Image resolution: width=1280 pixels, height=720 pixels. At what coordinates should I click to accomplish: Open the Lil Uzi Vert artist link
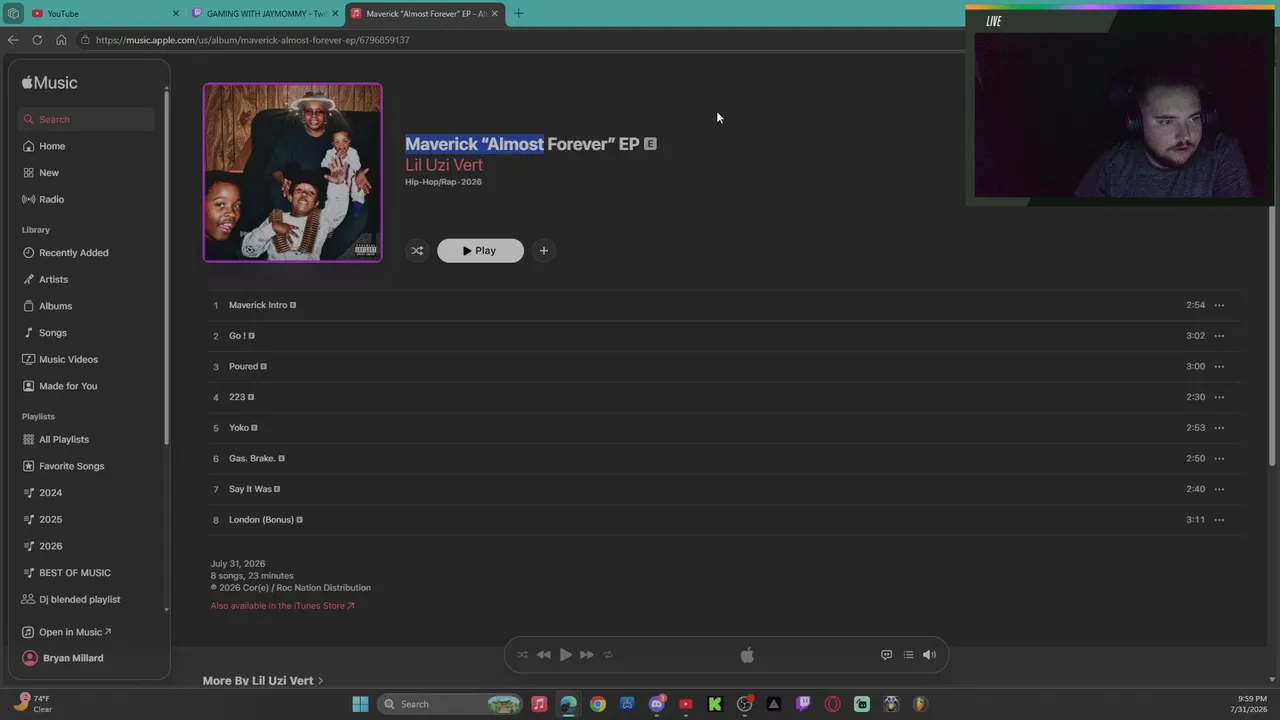[x=444, y=165]
